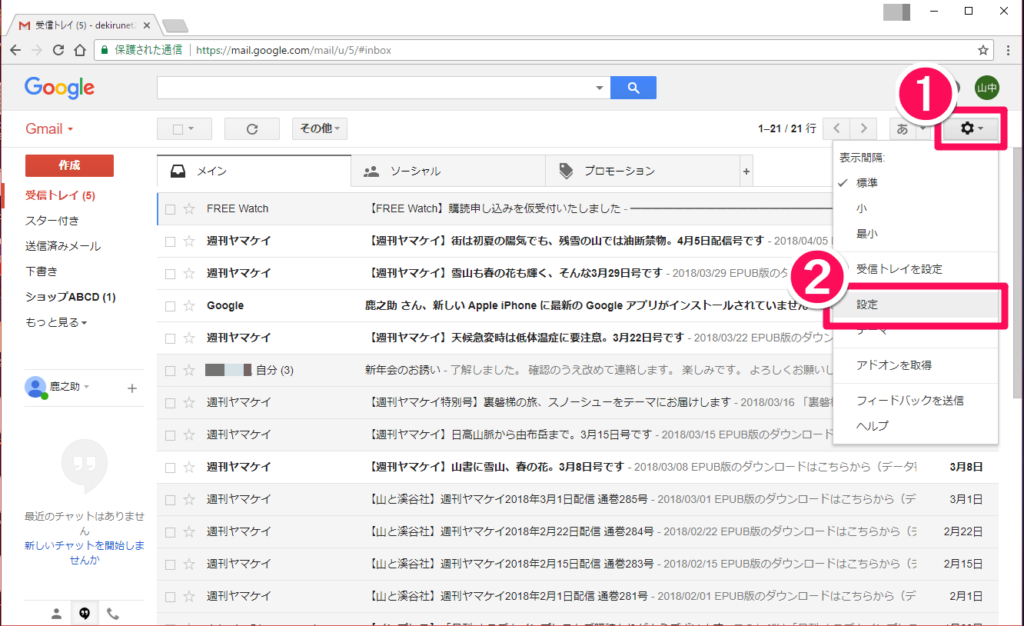Viewport: 1024px width, 626px height.
Task: Open ヘルプ from the gear menu
Action: (x=916, y=426)
